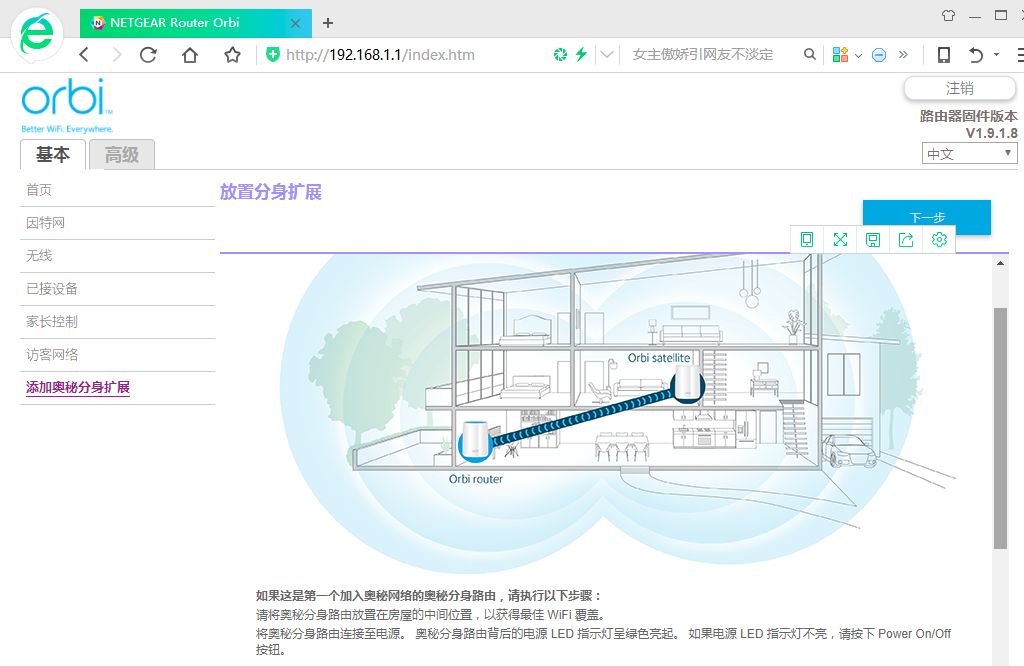
Task: Click the fullscreen arrows icon in floating toolbar
Action: coord(840,240)
